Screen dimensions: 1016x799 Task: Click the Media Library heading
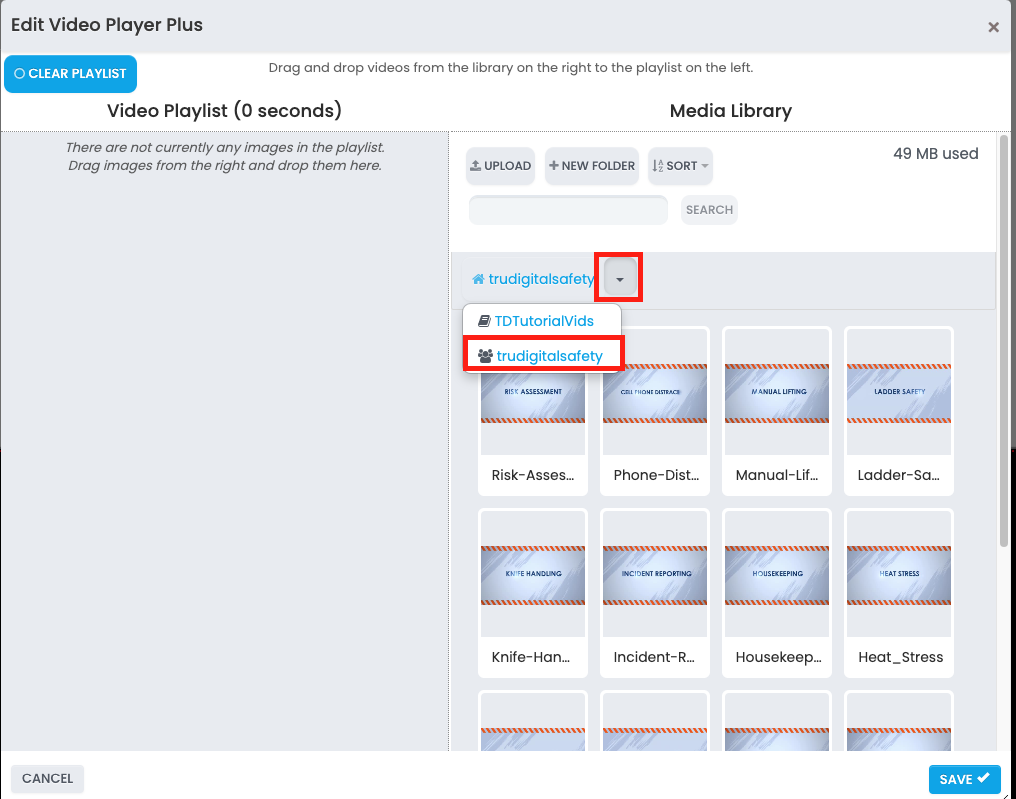[x=730, y=111]
